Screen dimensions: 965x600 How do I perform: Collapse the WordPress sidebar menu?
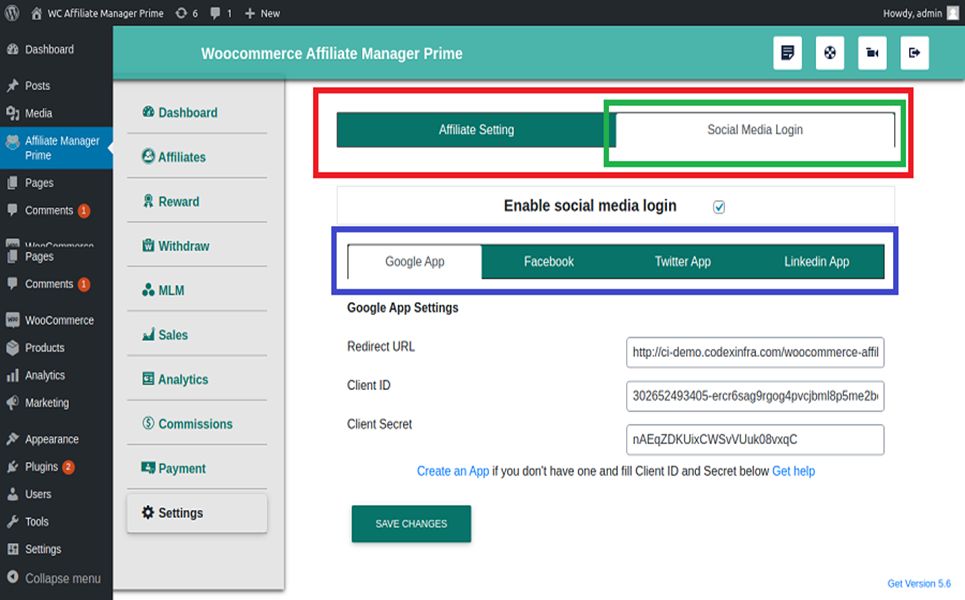54,578
